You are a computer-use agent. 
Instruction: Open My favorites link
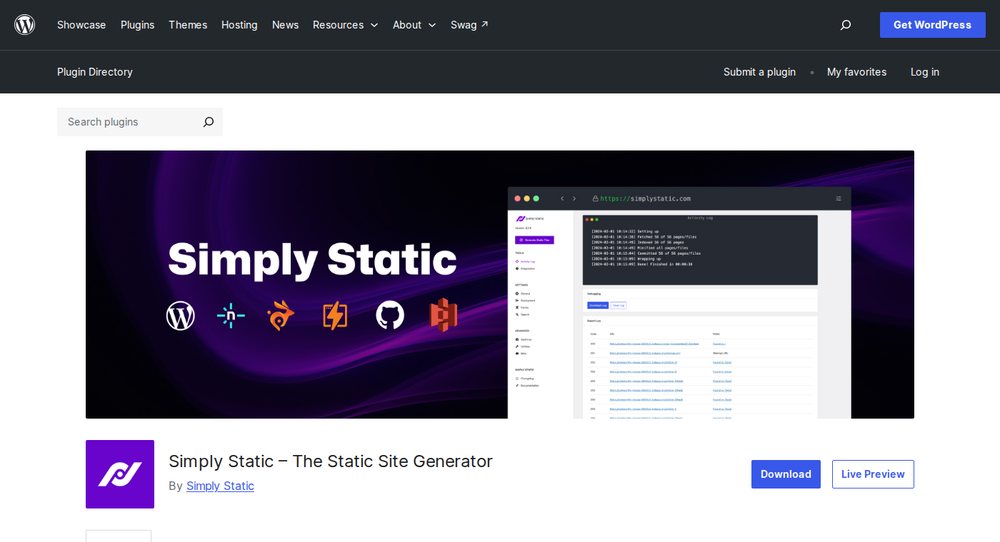point(857,72)
